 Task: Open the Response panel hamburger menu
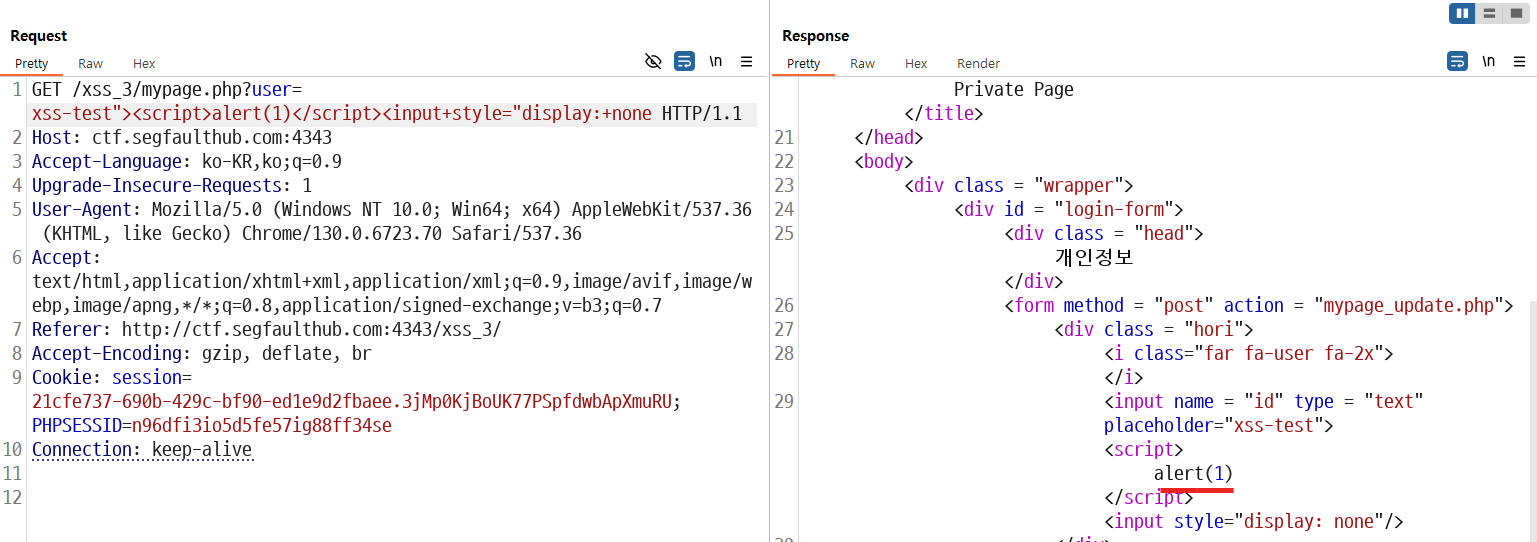coord(1520,62)
